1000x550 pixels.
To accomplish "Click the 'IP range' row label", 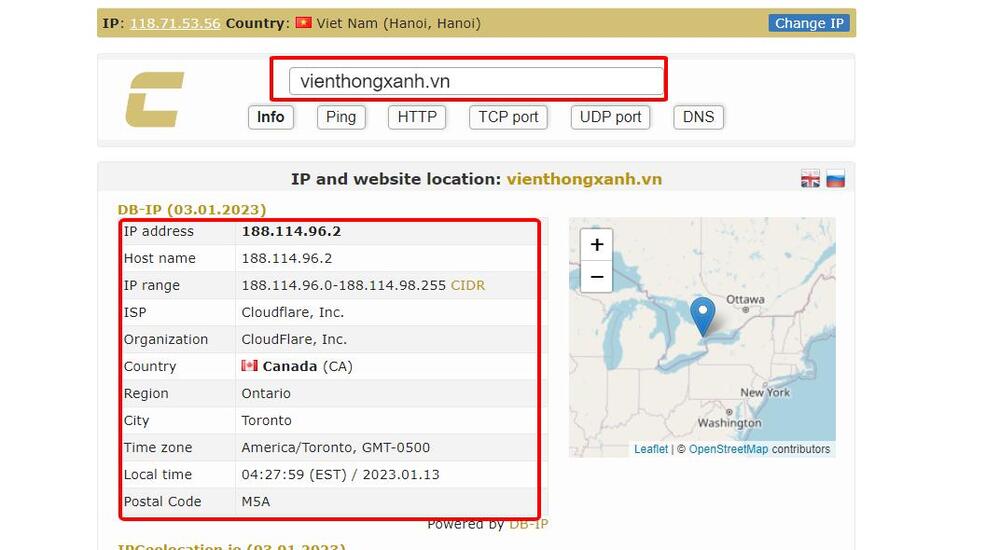I will 152,285.
